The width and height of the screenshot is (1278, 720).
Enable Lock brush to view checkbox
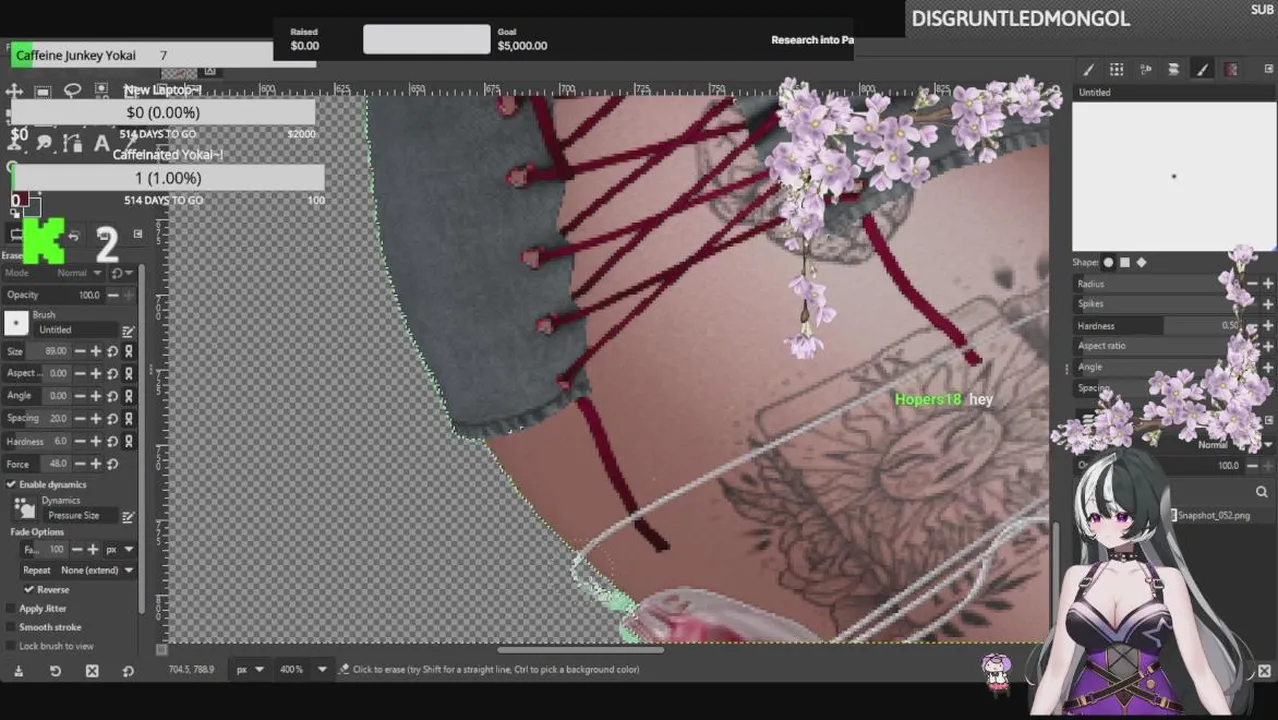click(x=12, y=646)
